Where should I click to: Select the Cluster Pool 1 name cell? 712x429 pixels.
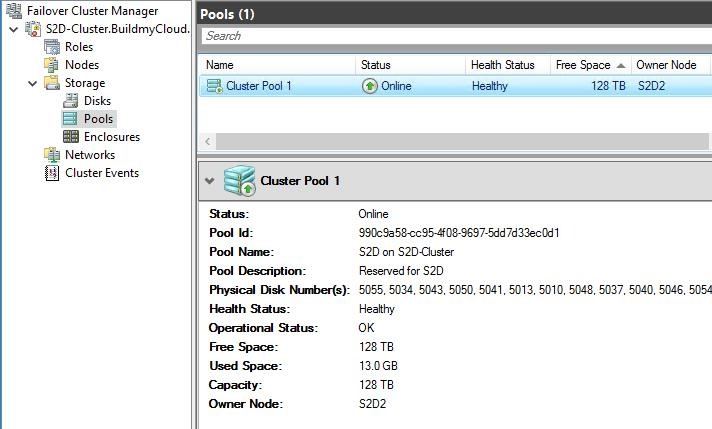[x=259, y=86]
